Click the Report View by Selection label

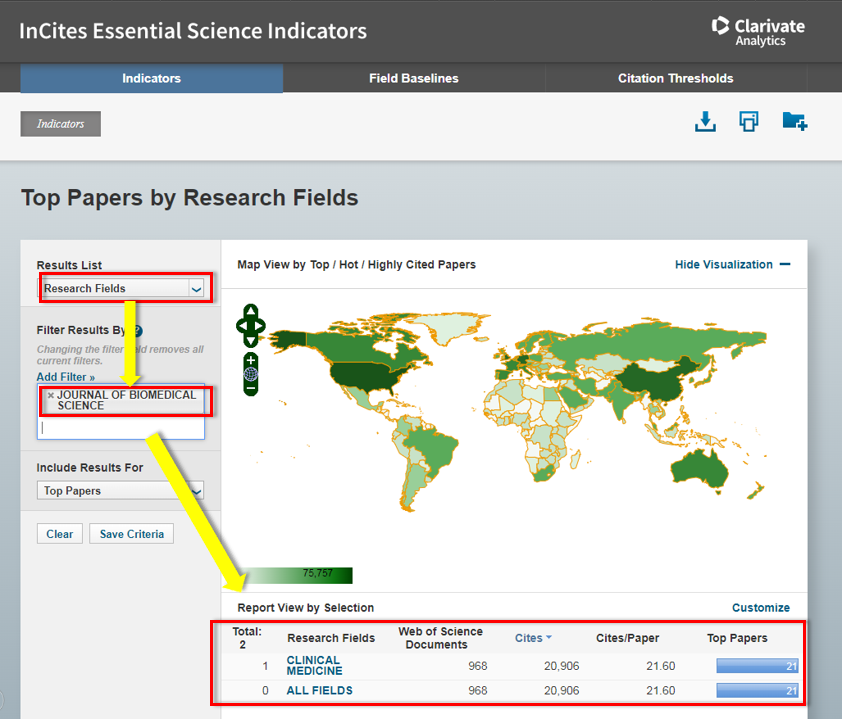(305, 608)
